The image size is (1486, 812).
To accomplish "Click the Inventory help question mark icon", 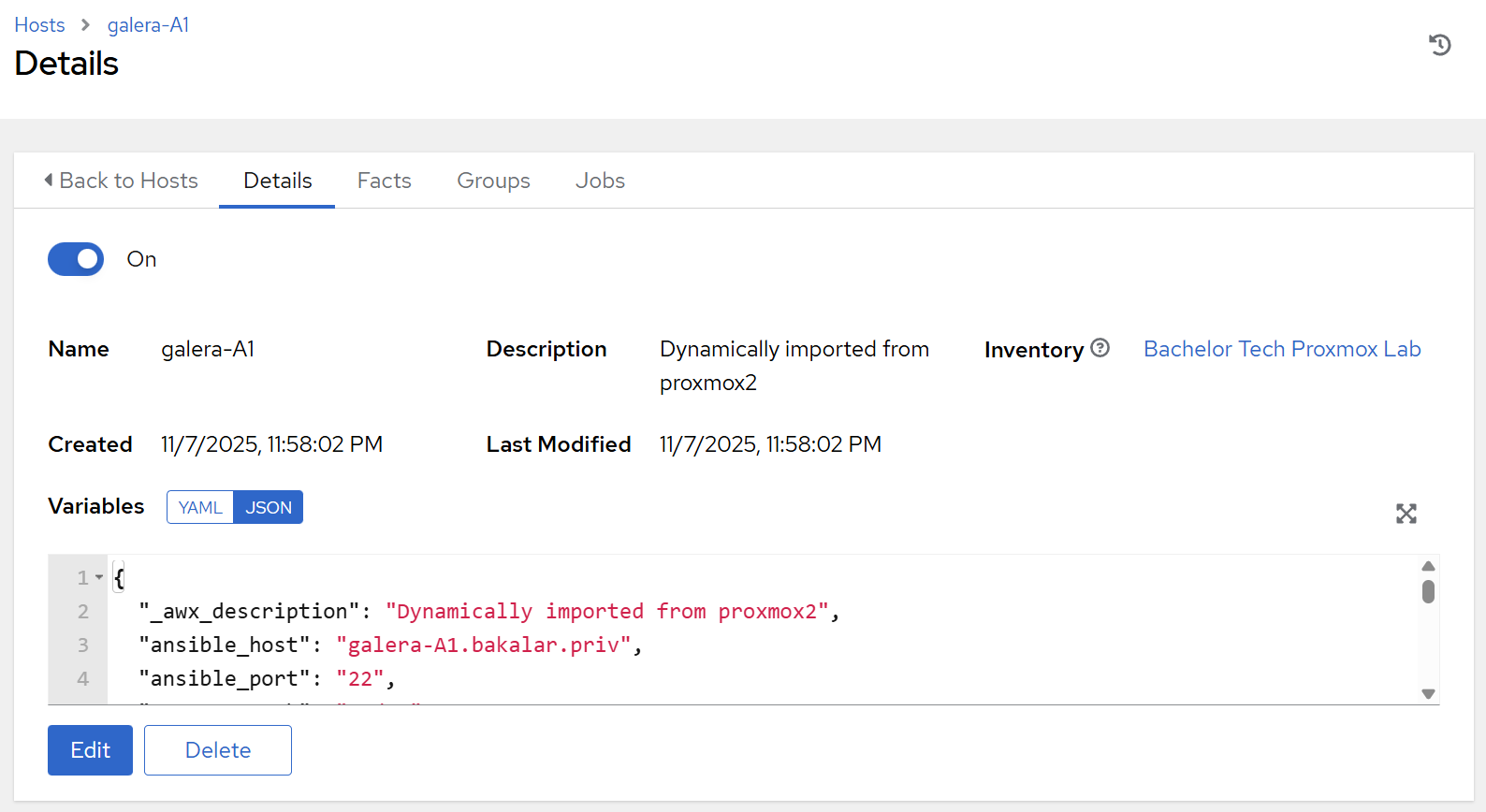I will (1100, 348).
